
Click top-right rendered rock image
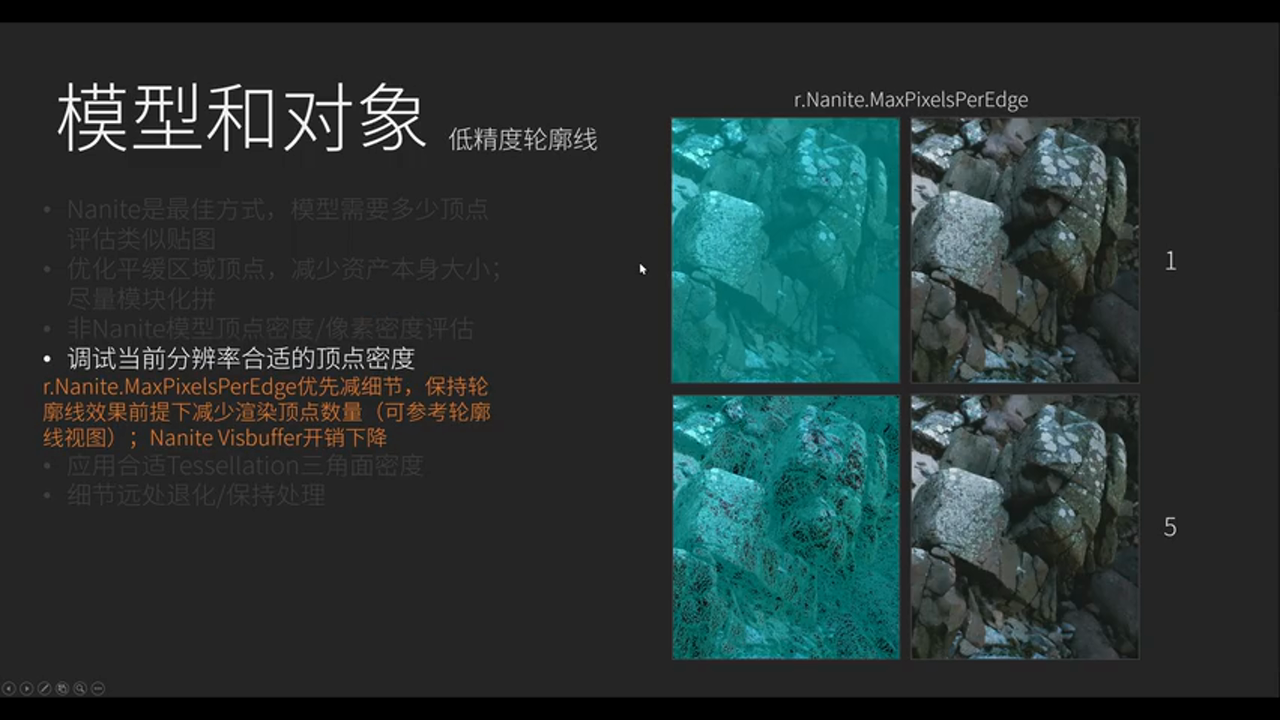(1024, 250)
